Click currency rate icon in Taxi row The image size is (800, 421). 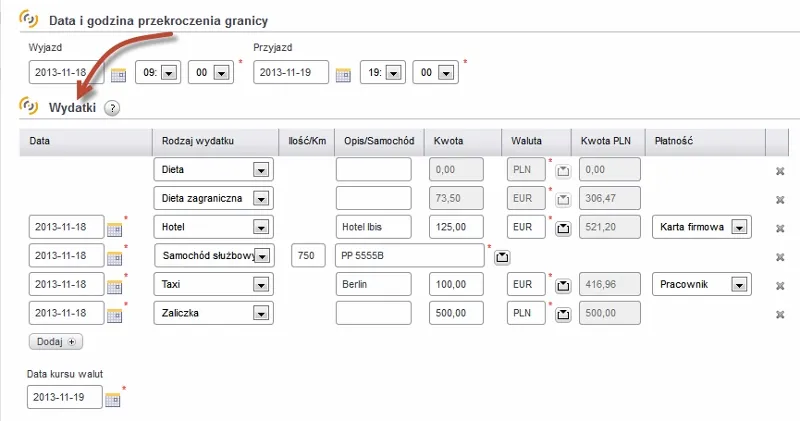(x=563, y=286)
